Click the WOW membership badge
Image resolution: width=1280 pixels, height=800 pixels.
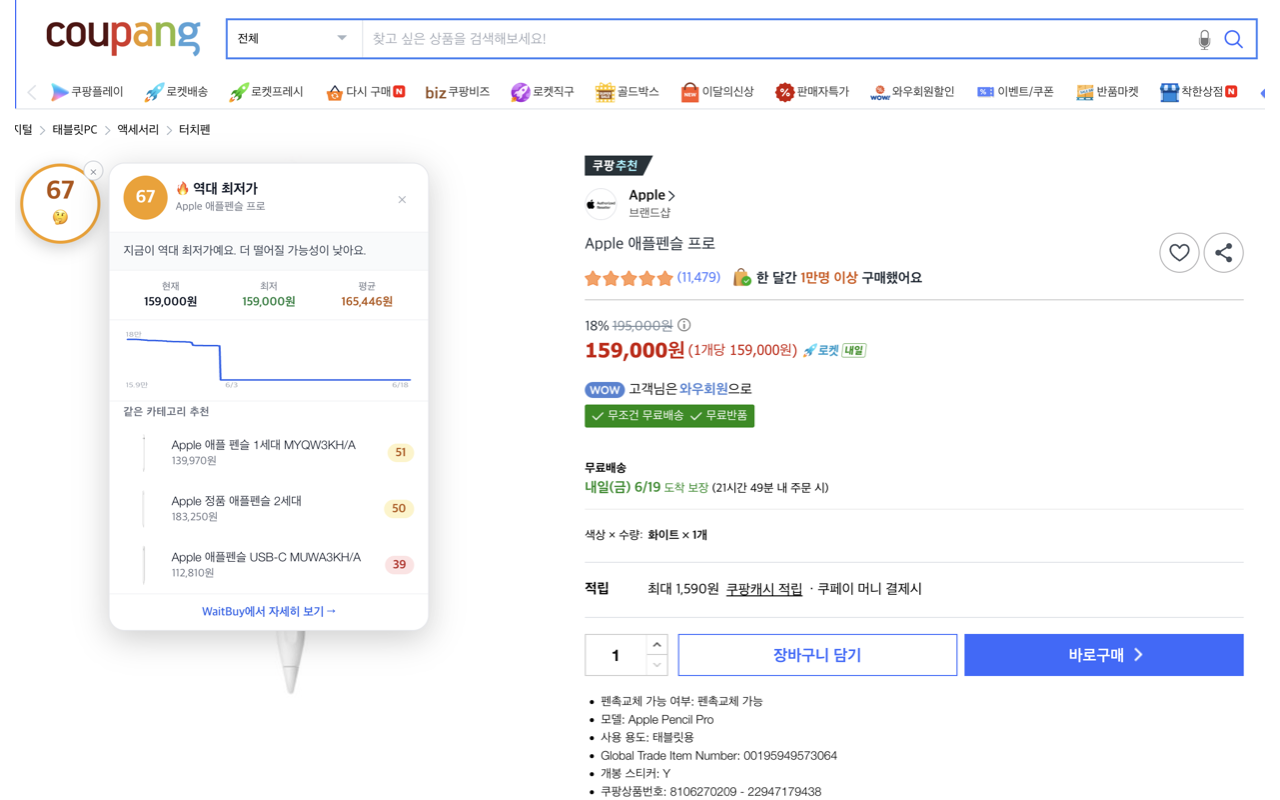(604, 389)
